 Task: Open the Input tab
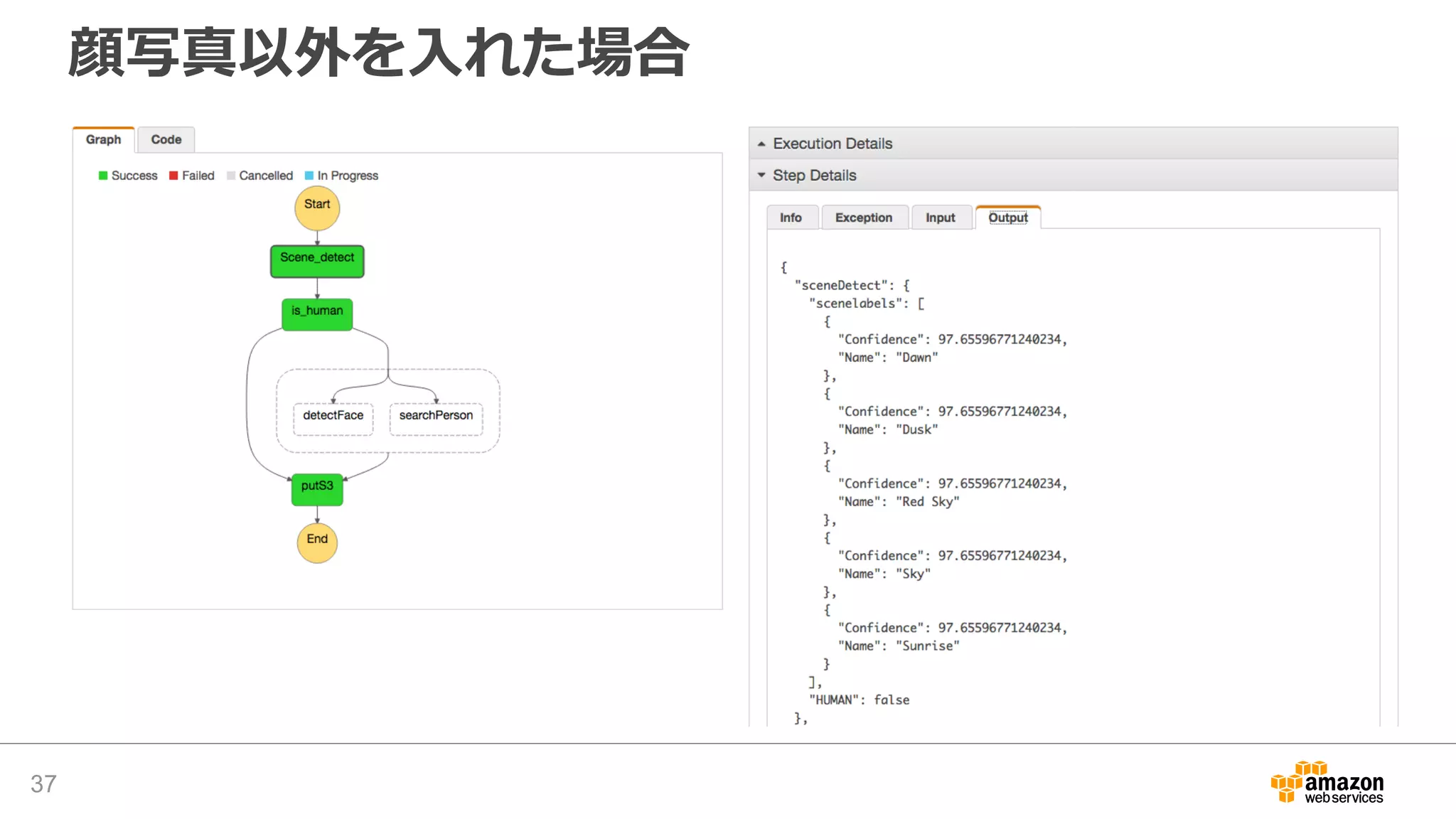pos(940,218)
